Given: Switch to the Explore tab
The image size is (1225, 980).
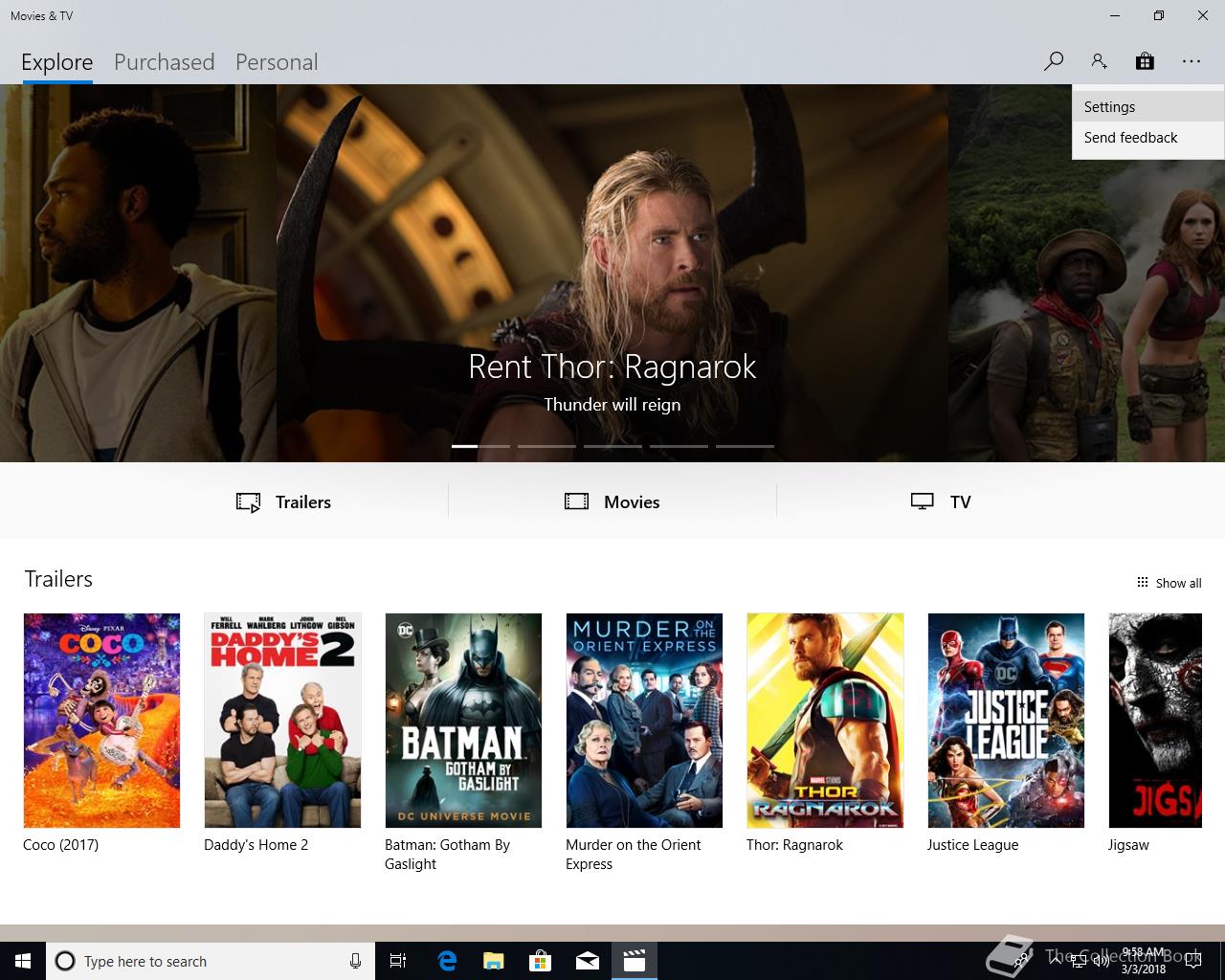Looking at the screenshot, I should pos(57,62).
